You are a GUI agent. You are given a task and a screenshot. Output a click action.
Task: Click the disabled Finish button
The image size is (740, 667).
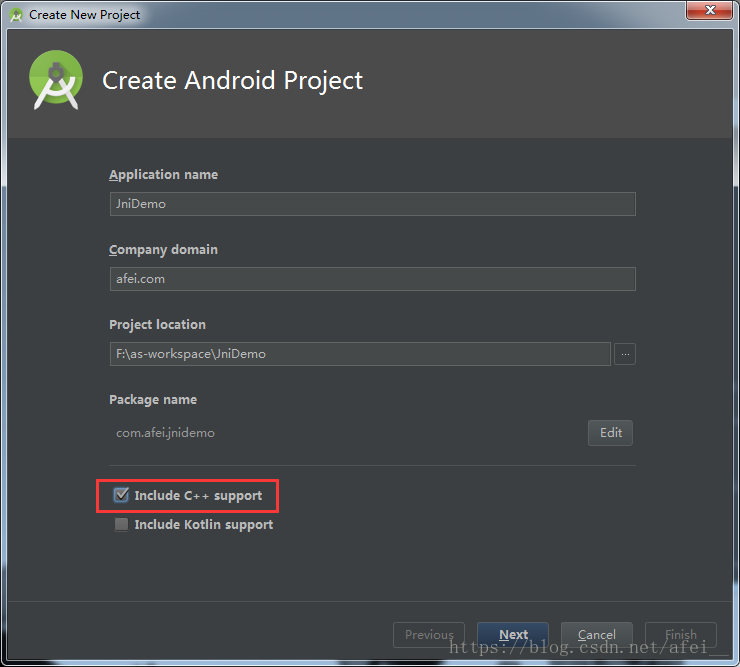pyautogui.click(x=681, y=635)
